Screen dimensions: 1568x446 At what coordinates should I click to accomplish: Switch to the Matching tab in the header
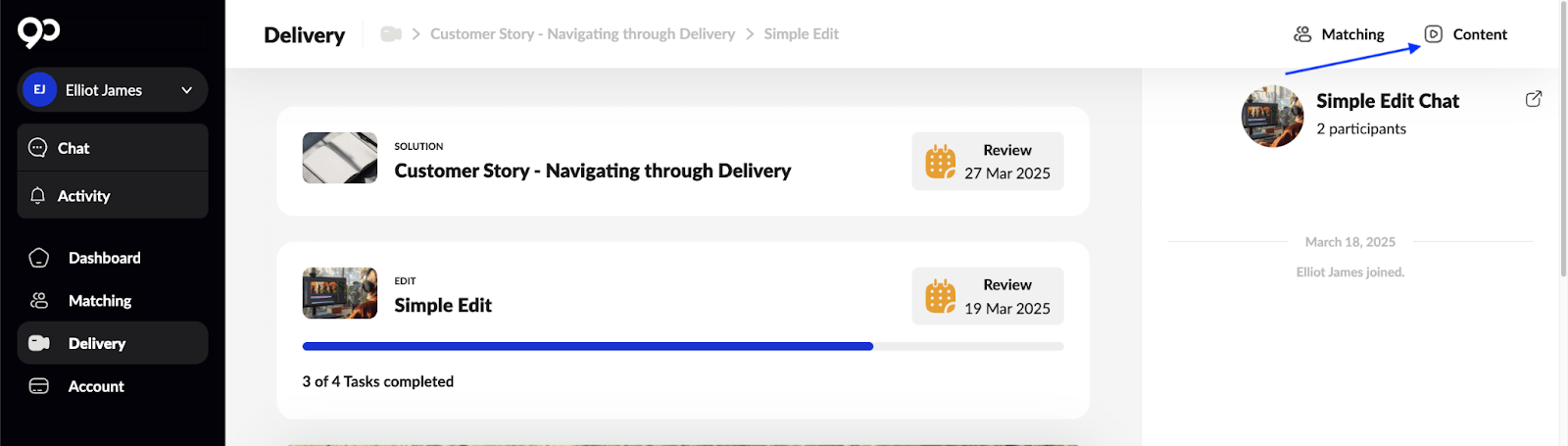pos(1339,34)
